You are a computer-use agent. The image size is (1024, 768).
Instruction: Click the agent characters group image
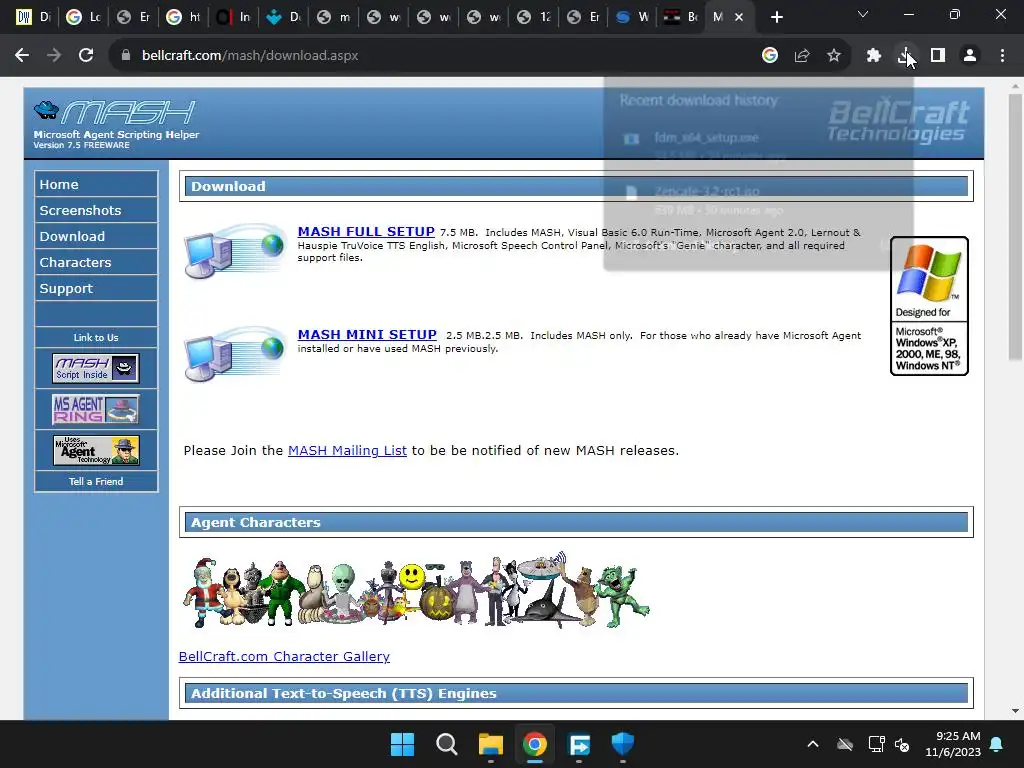click(x=416, y=590)
